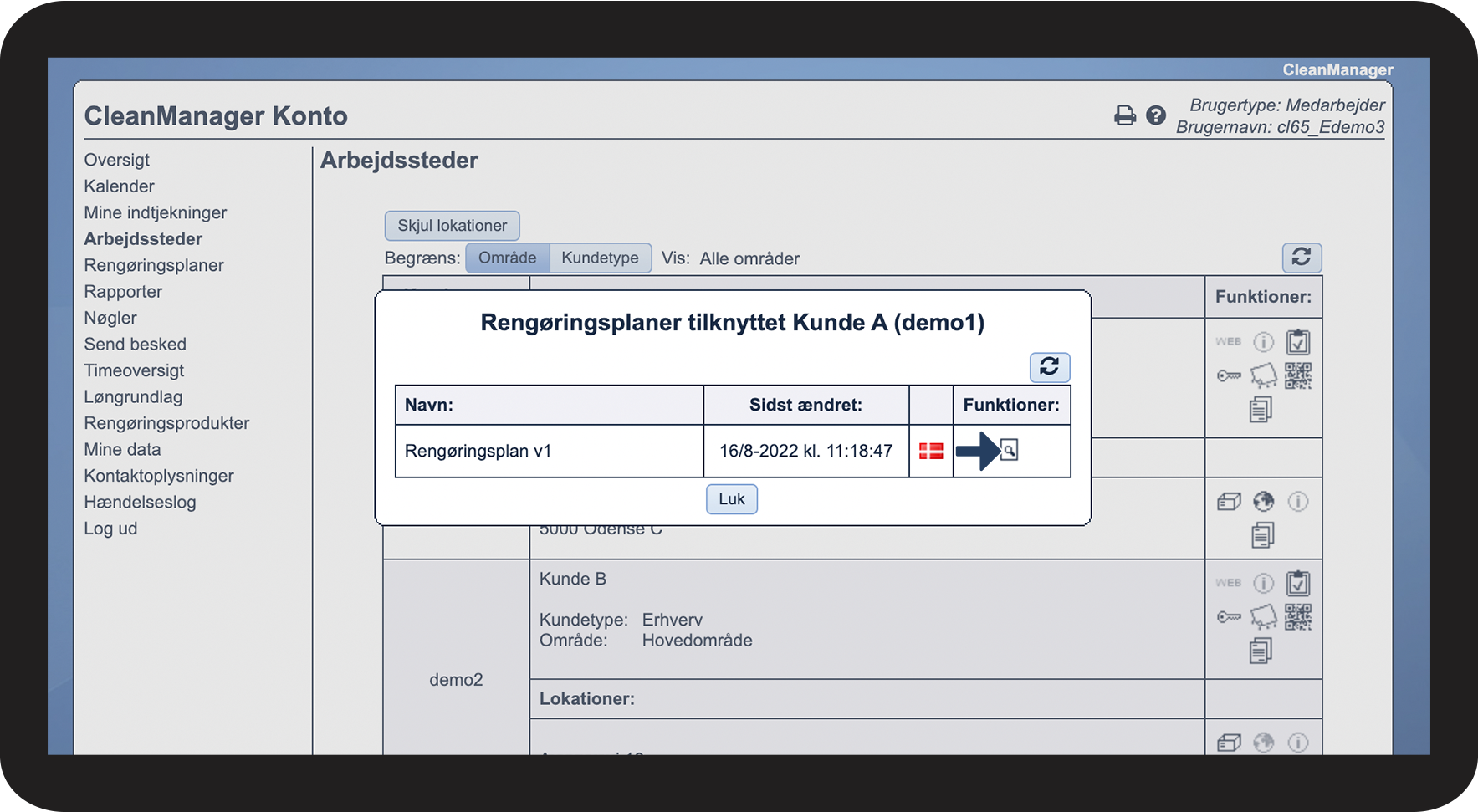
Task: Open QR code for Kunde B
Action: (1297, 617)
